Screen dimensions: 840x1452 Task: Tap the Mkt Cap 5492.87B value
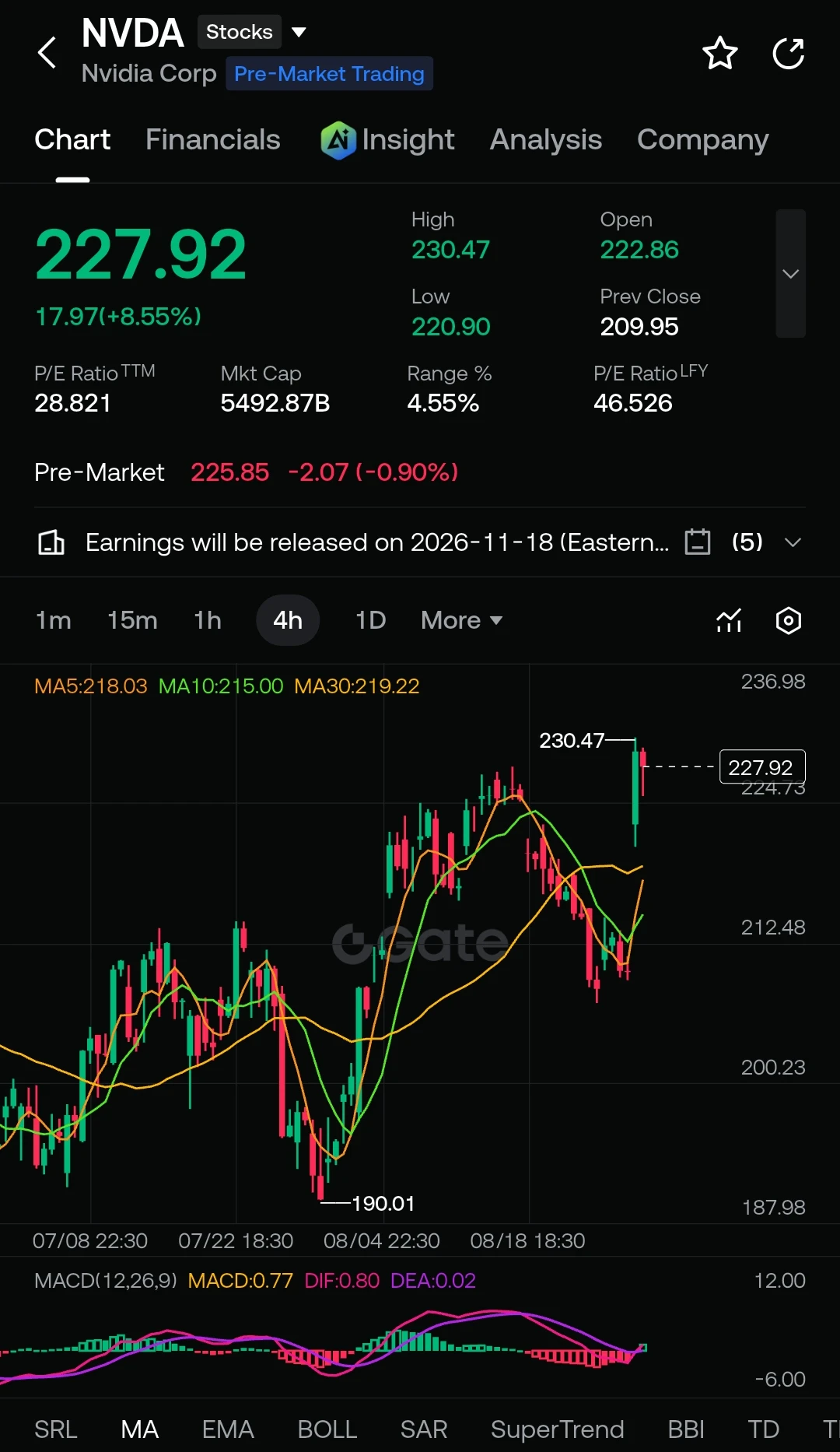(275, 403)
